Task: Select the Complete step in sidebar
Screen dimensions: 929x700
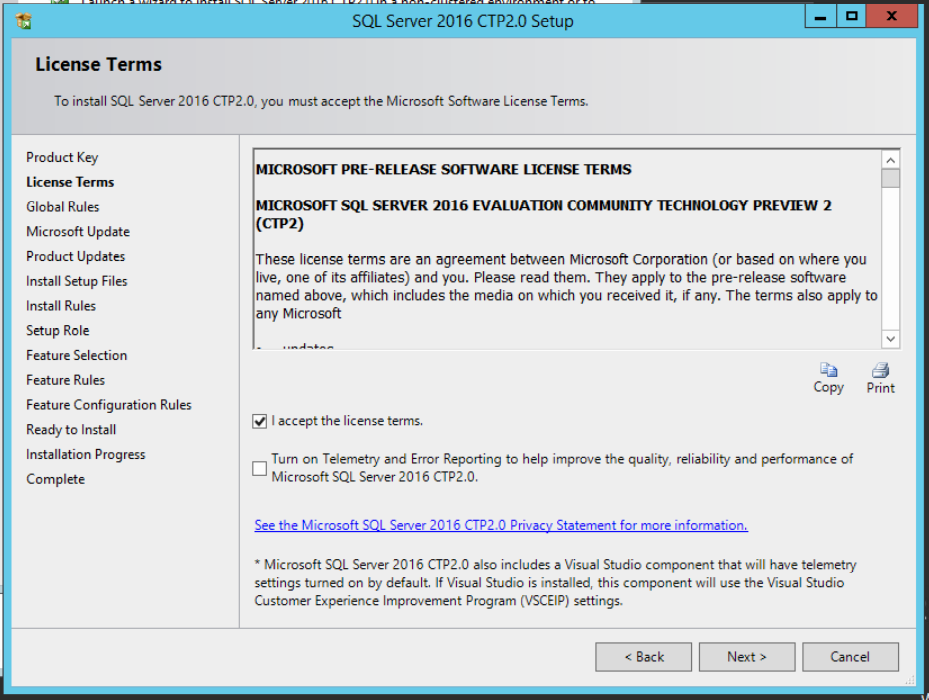Action: click(56, 480)
